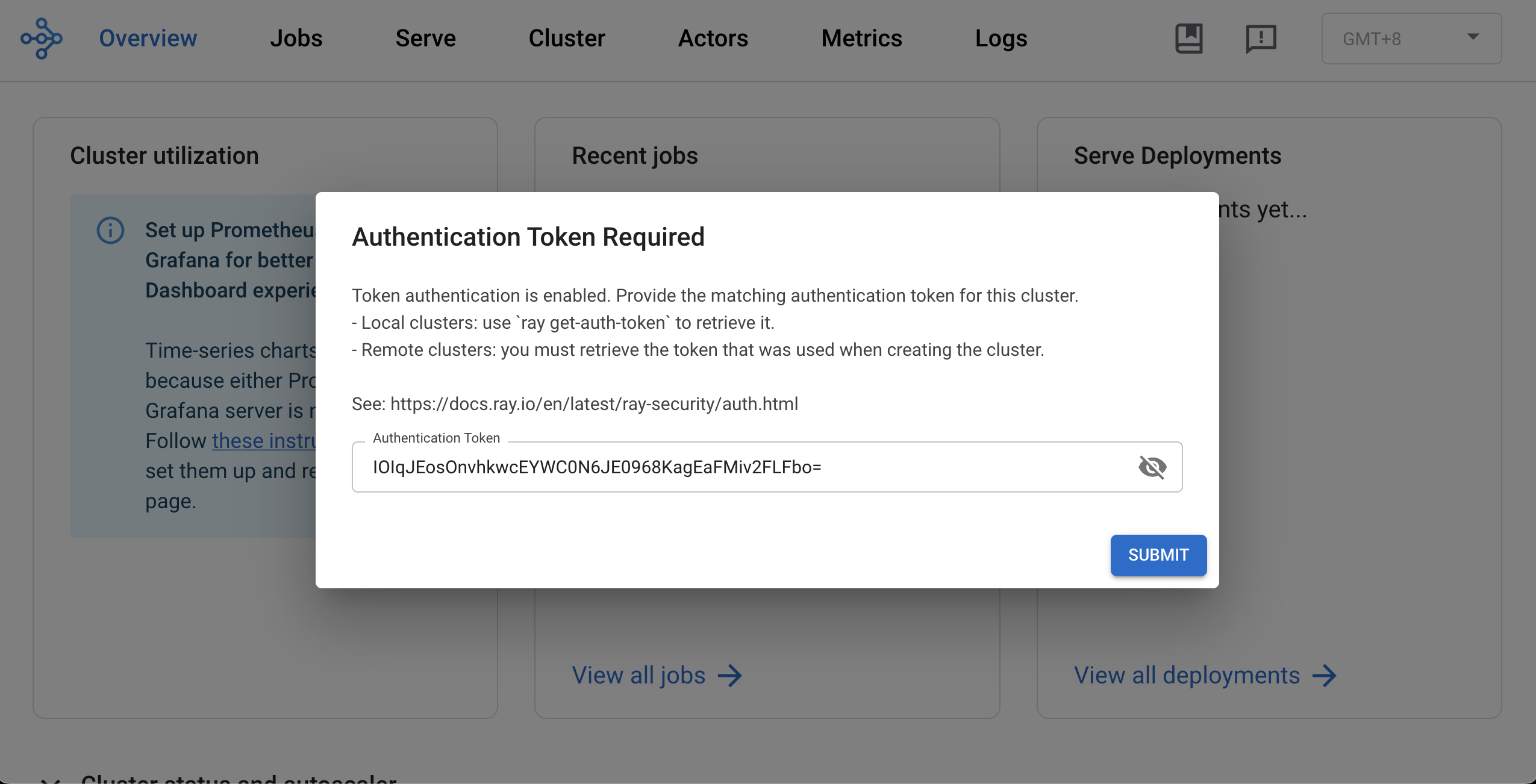Click inside the Authentication Token field

(x=723, y=467)
